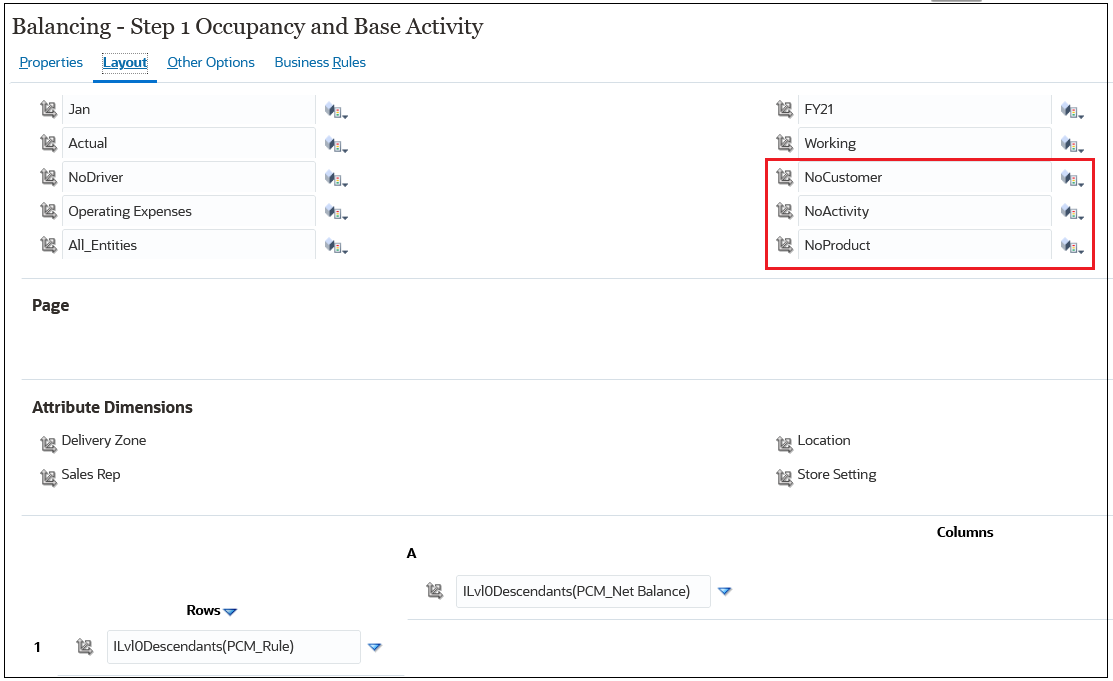The image size is (1113, 681).
Task: Click the Jan member field
Action: click(x=189, y=109)
